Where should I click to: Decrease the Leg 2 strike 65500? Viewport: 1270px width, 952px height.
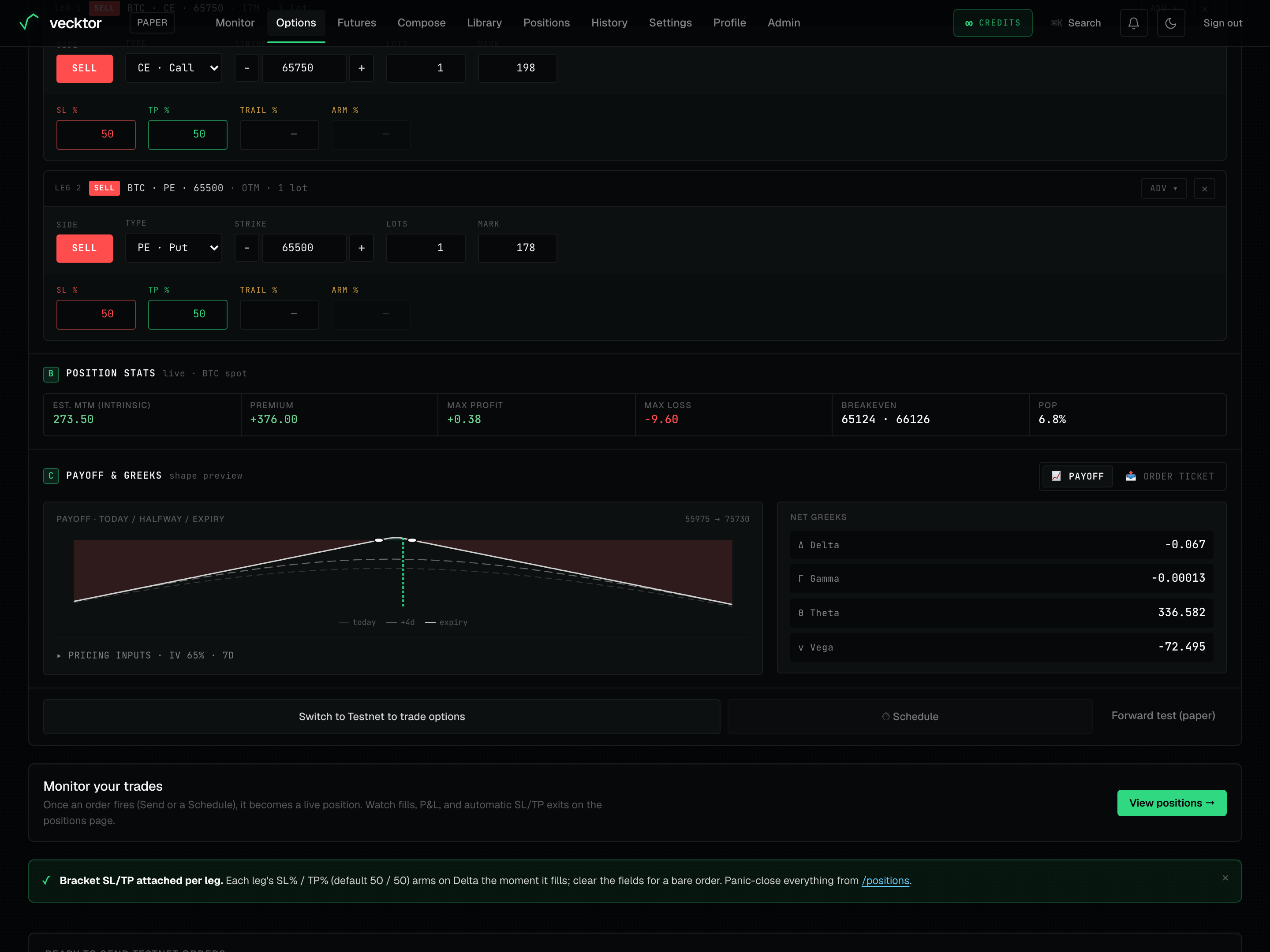click(247, 248)
